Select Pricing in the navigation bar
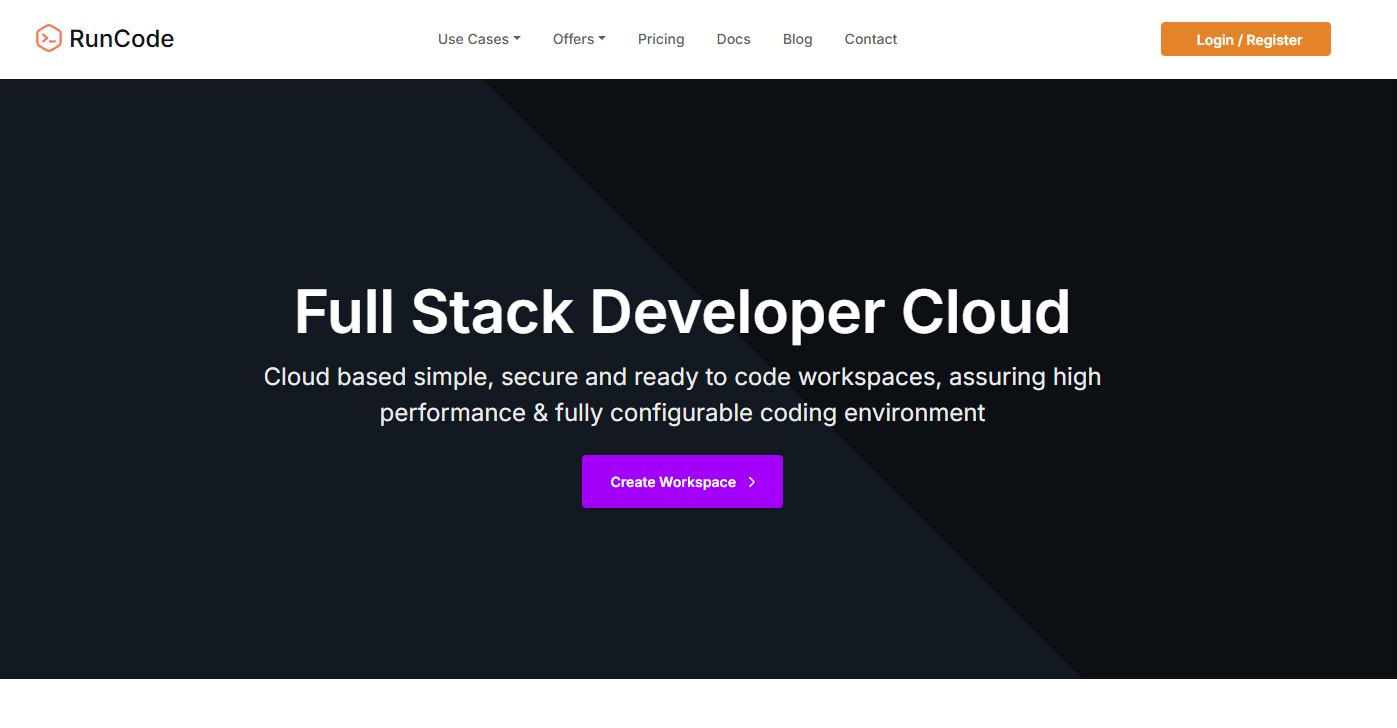The height and width of the screenshot is (728, 1397). (x=661, y=39)
